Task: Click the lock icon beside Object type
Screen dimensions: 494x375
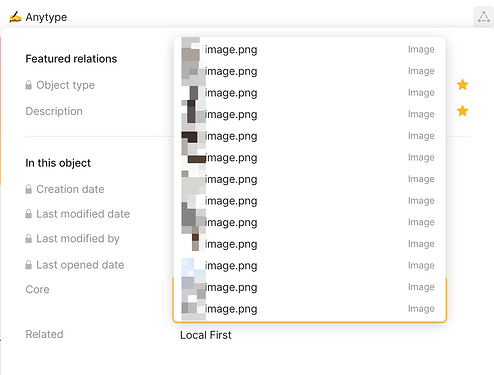Action: click(29, 85)
